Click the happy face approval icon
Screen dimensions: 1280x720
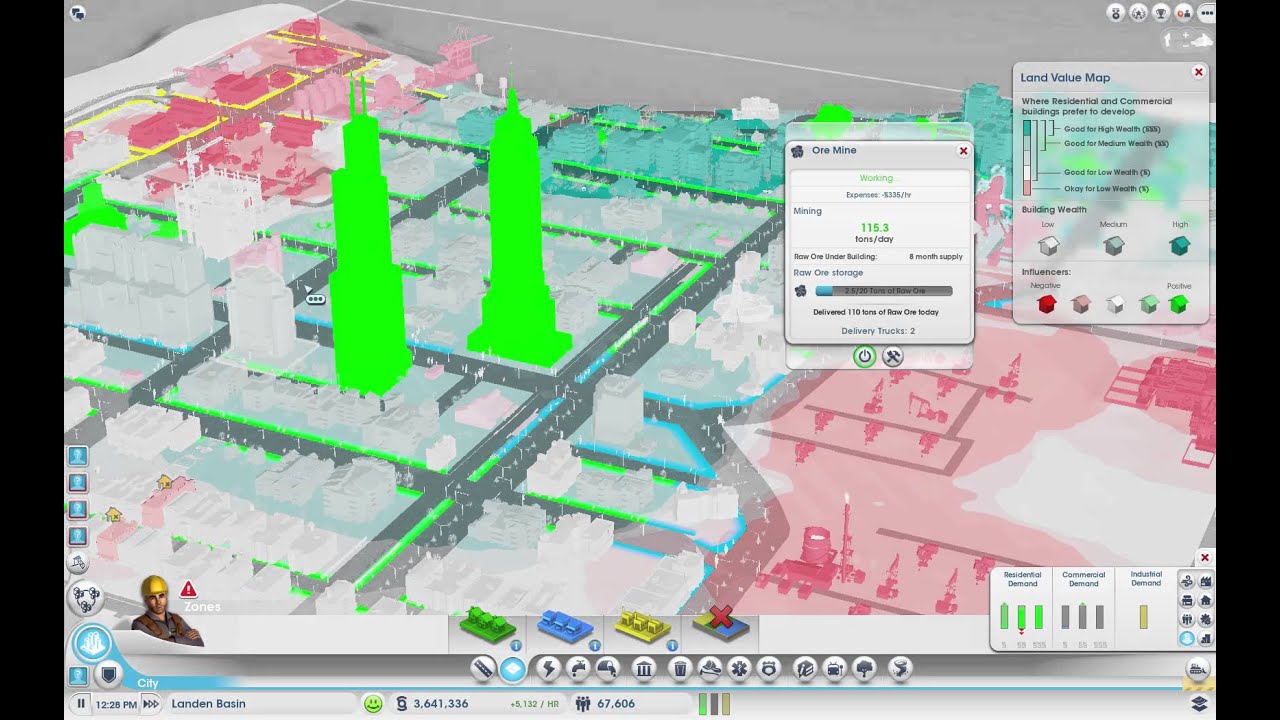(373, 704)
